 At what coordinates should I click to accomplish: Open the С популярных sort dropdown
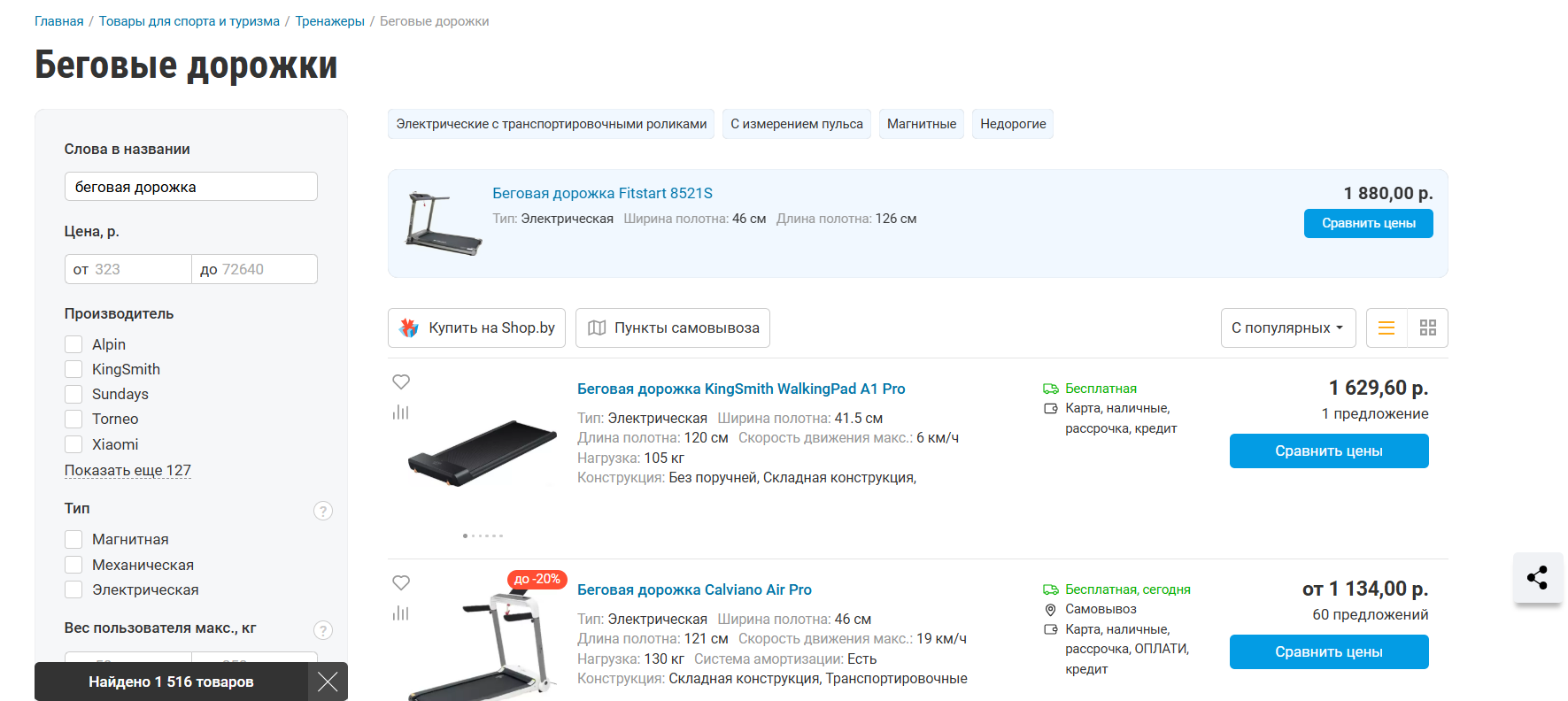click(1287, 327)
